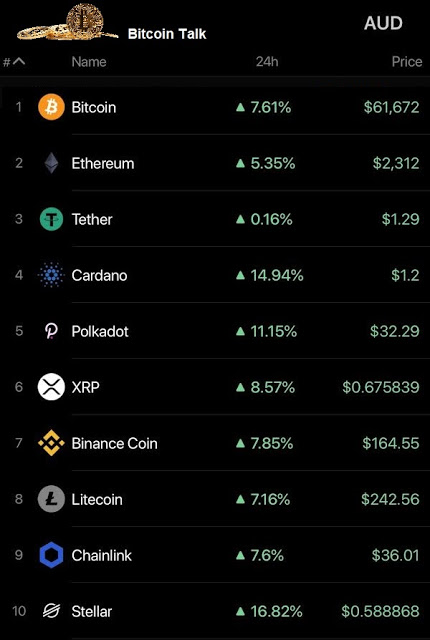
Task: Tap the yellow Binance Coin icon
Action: coord(51,443)
